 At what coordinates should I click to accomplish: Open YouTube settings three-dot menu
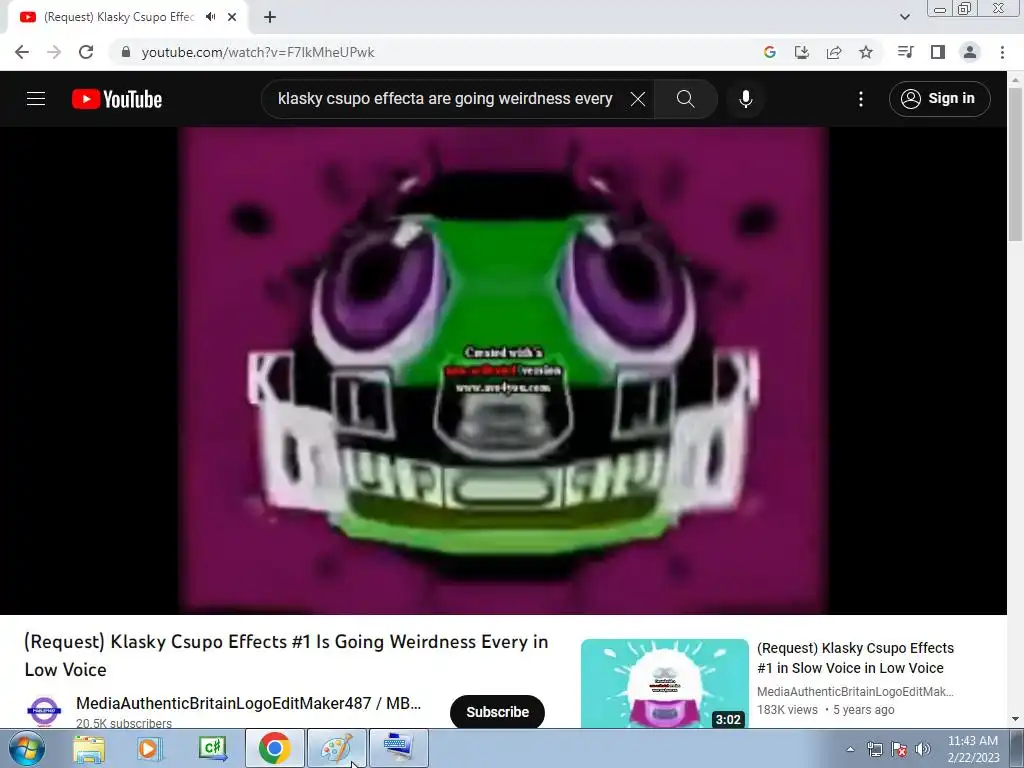861,99
